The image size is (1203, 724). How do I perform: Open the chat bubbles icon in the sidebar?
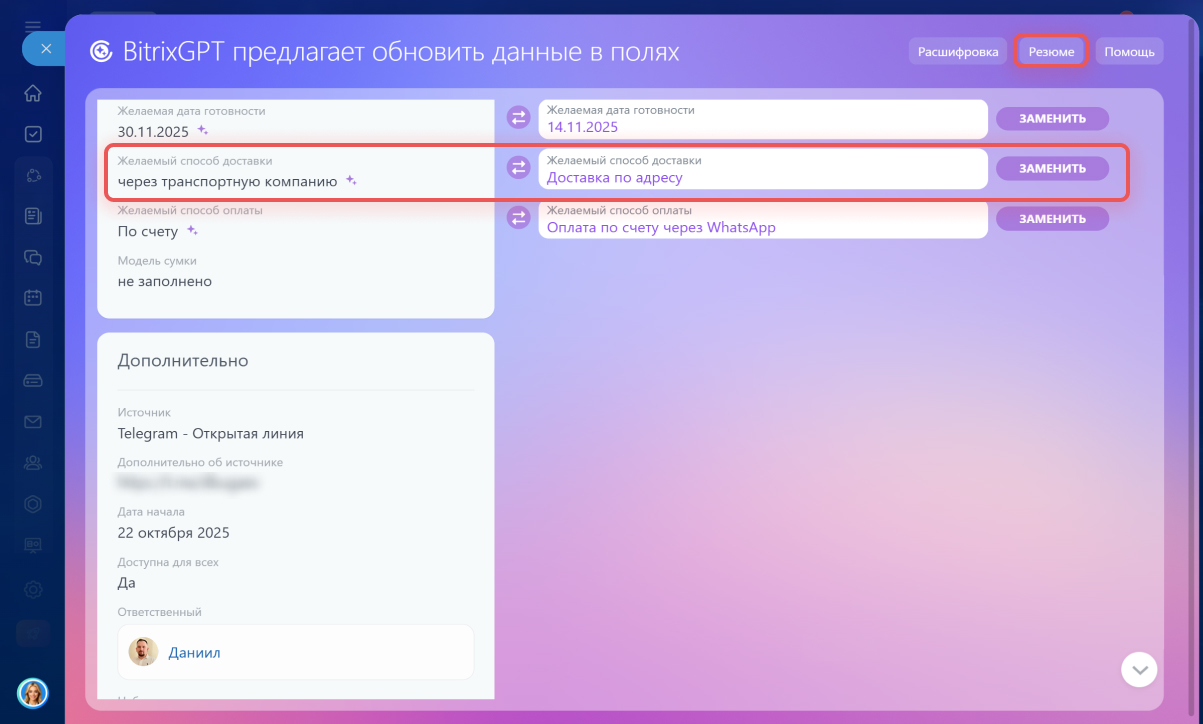pos(33,257)
